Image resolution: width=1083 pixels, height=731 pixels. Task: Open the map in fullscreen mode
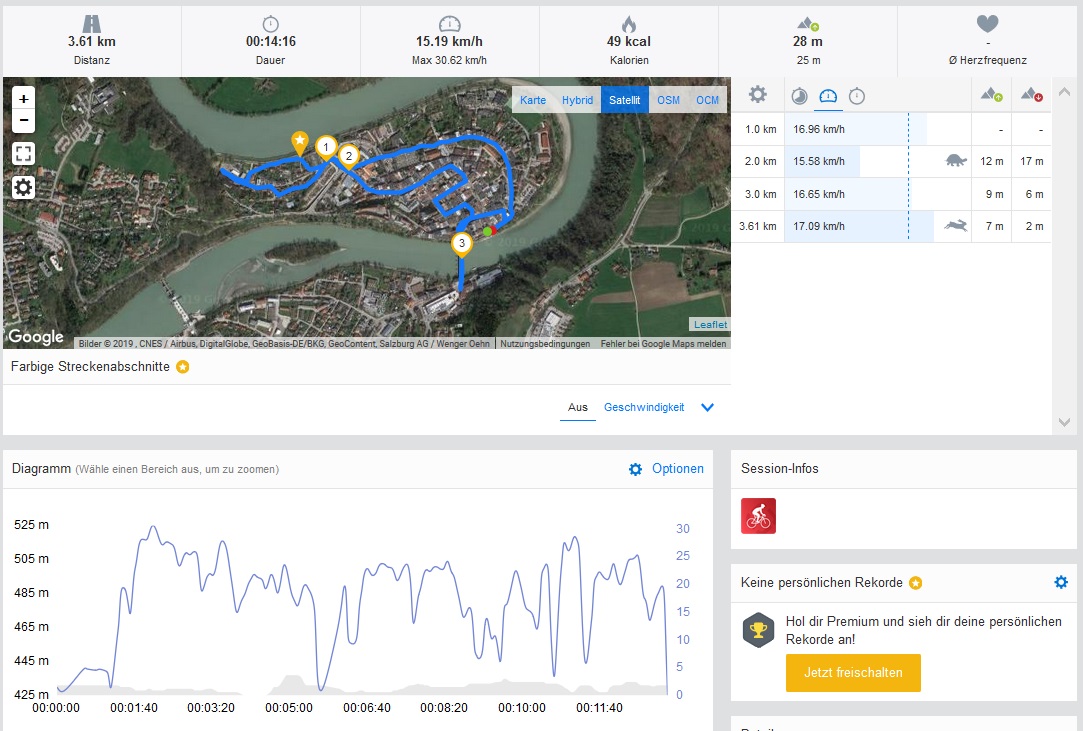pos(23,153)
